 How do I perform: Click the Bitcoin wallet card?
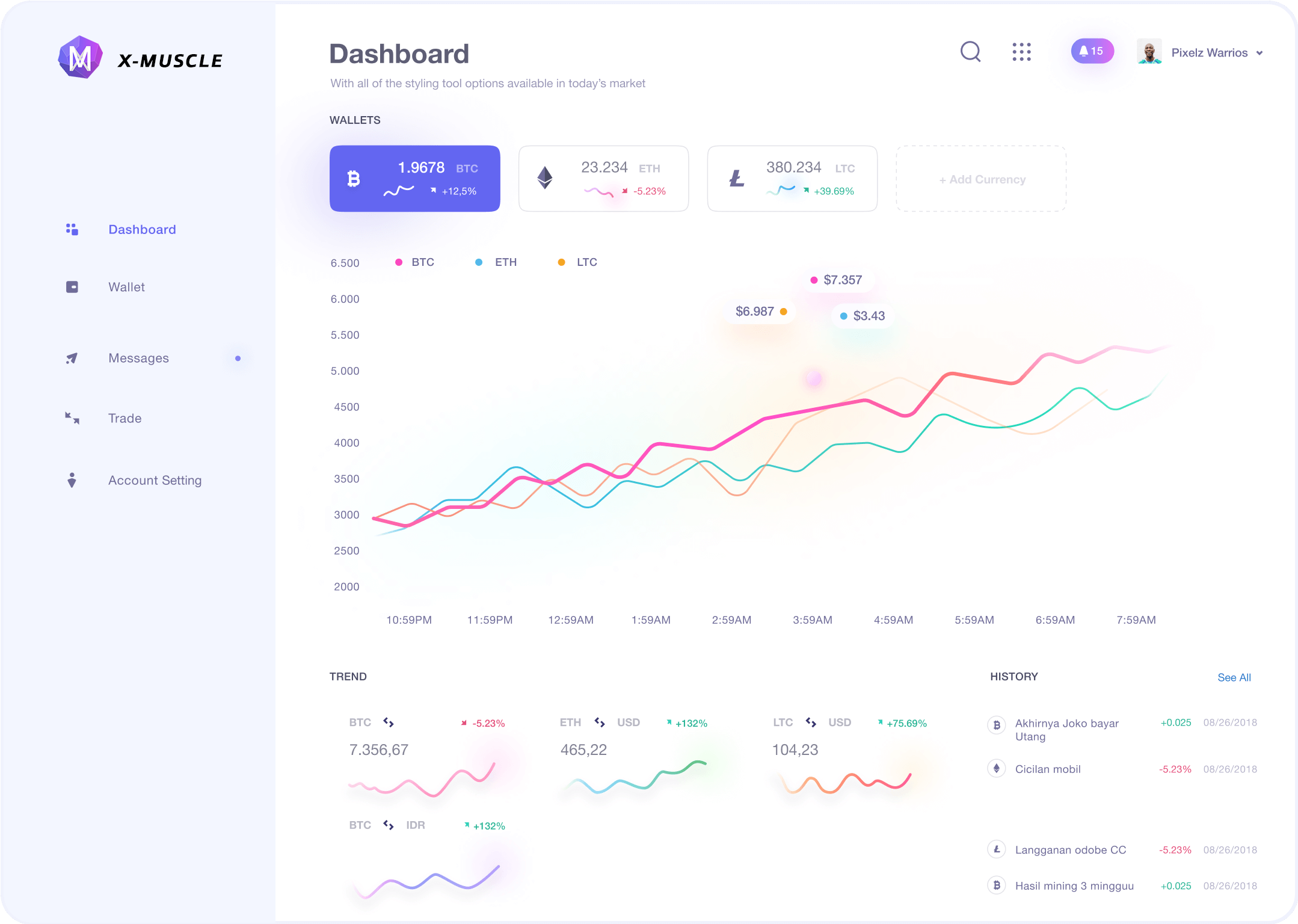coord(415,179)
